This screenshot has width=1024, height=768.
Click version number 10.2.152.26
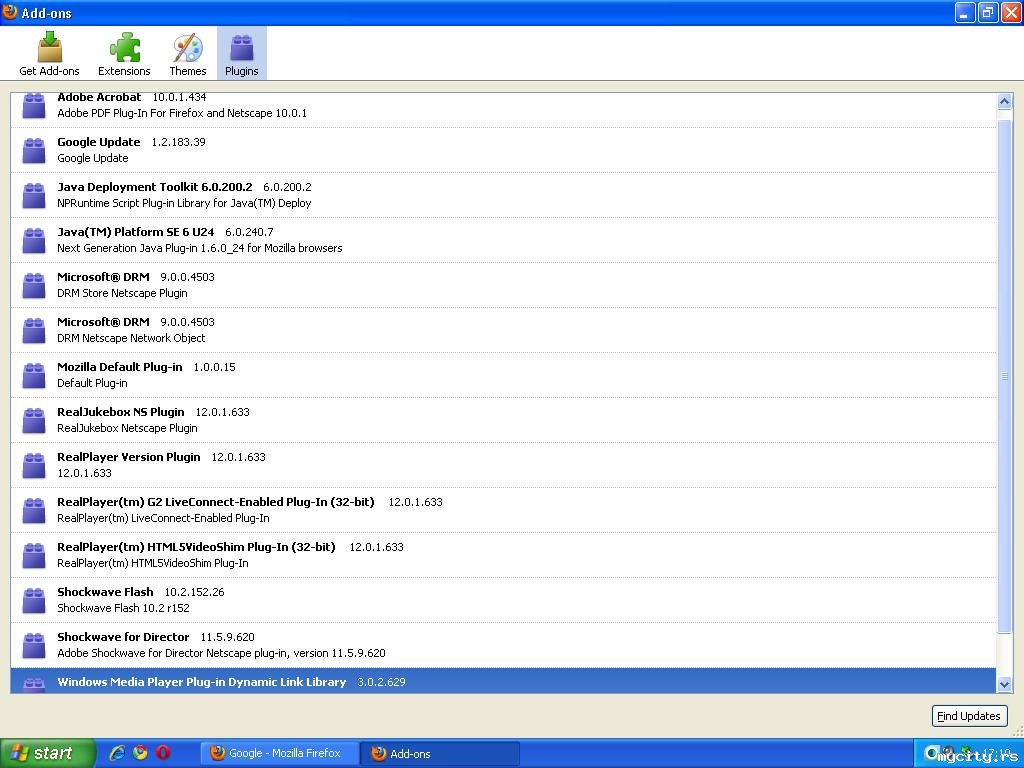[x=194, y=592]
